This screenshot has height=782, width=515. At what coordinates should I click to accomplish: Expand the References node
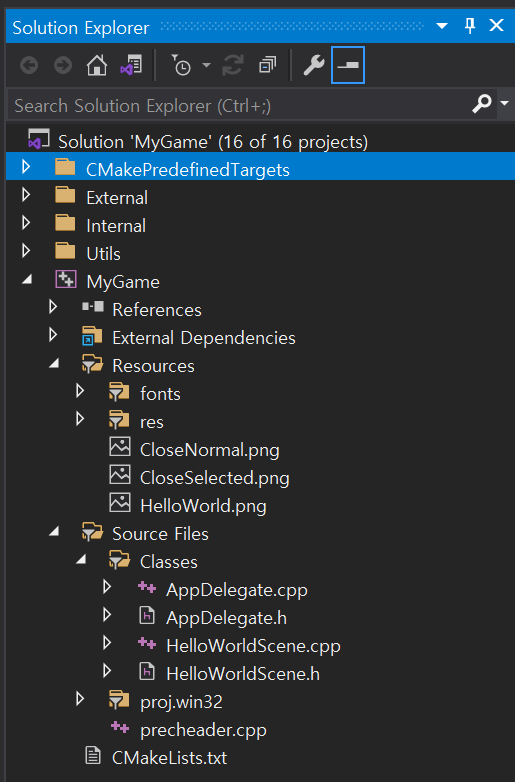(x=53, y=307)
